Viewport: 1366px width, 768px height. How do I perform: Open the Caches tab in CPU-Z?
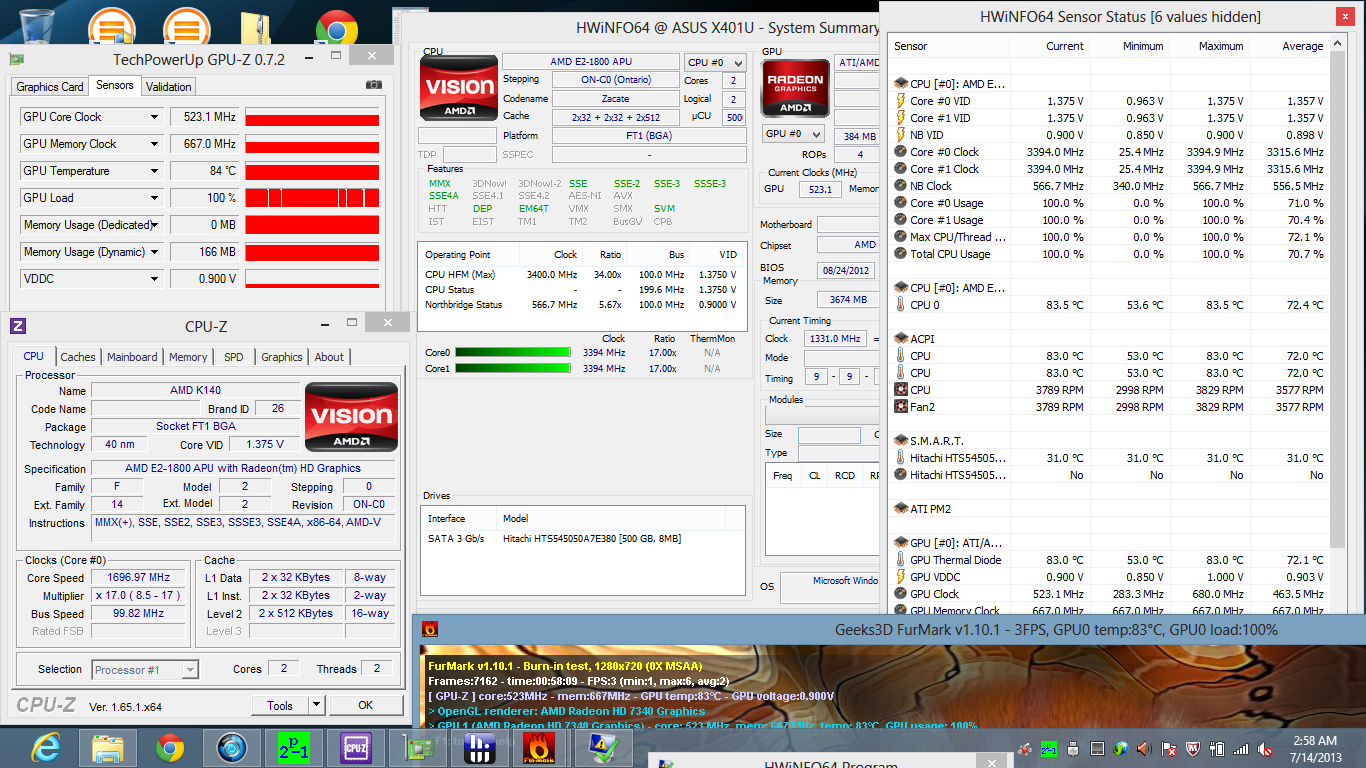pyautogui.click(x=78, y=357)
